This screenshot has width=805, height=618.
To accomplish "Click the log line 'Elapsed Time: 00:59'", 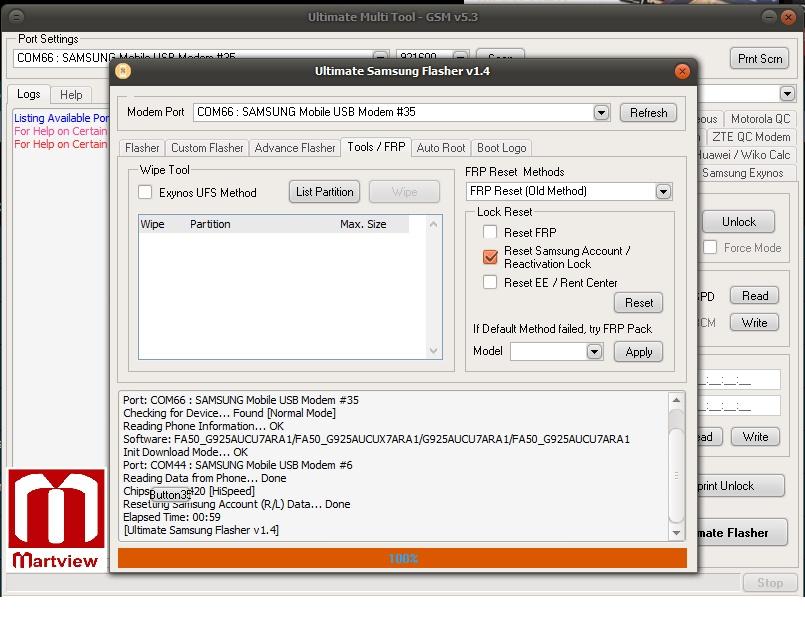I will coord(171,517).
